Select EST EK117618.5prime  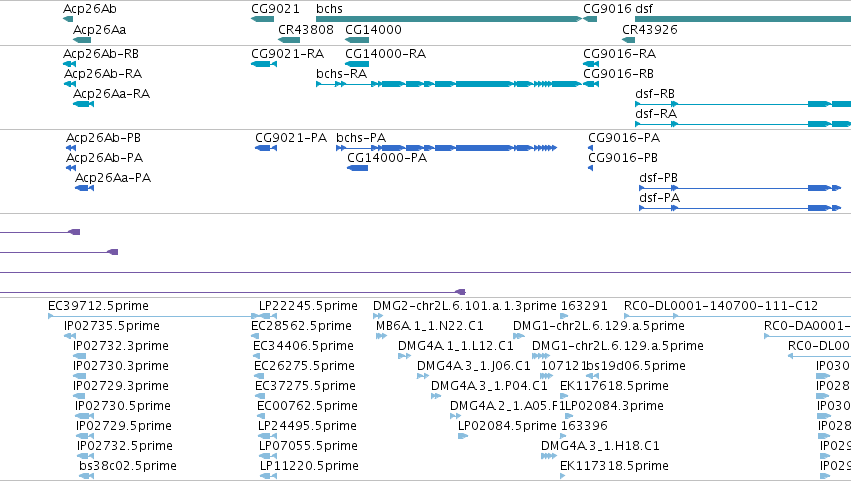coord(614,387)
